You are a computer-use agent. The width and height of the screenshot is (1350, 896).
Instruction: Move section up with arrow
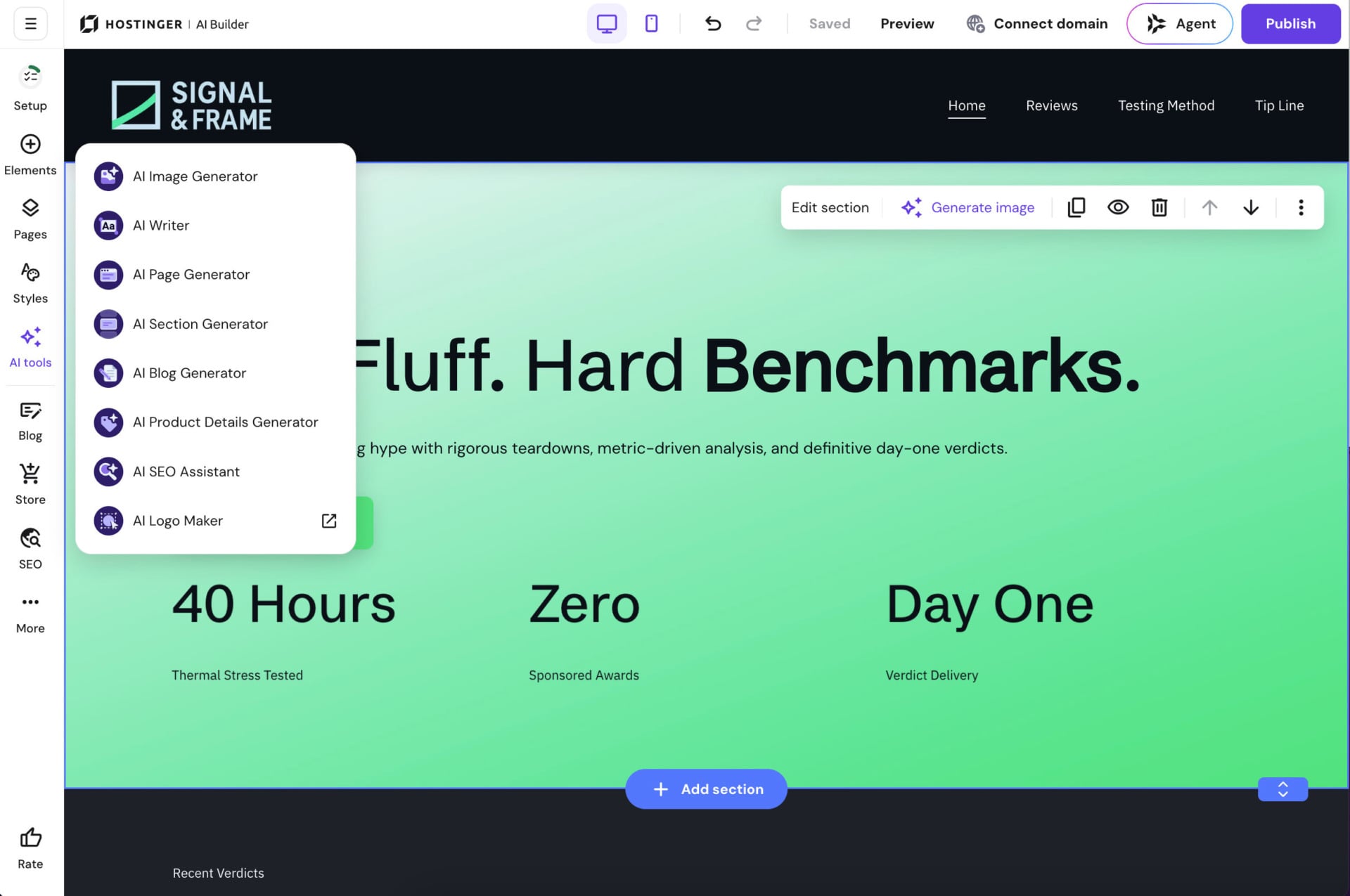pyautogui.click(x=1209, y=207)
